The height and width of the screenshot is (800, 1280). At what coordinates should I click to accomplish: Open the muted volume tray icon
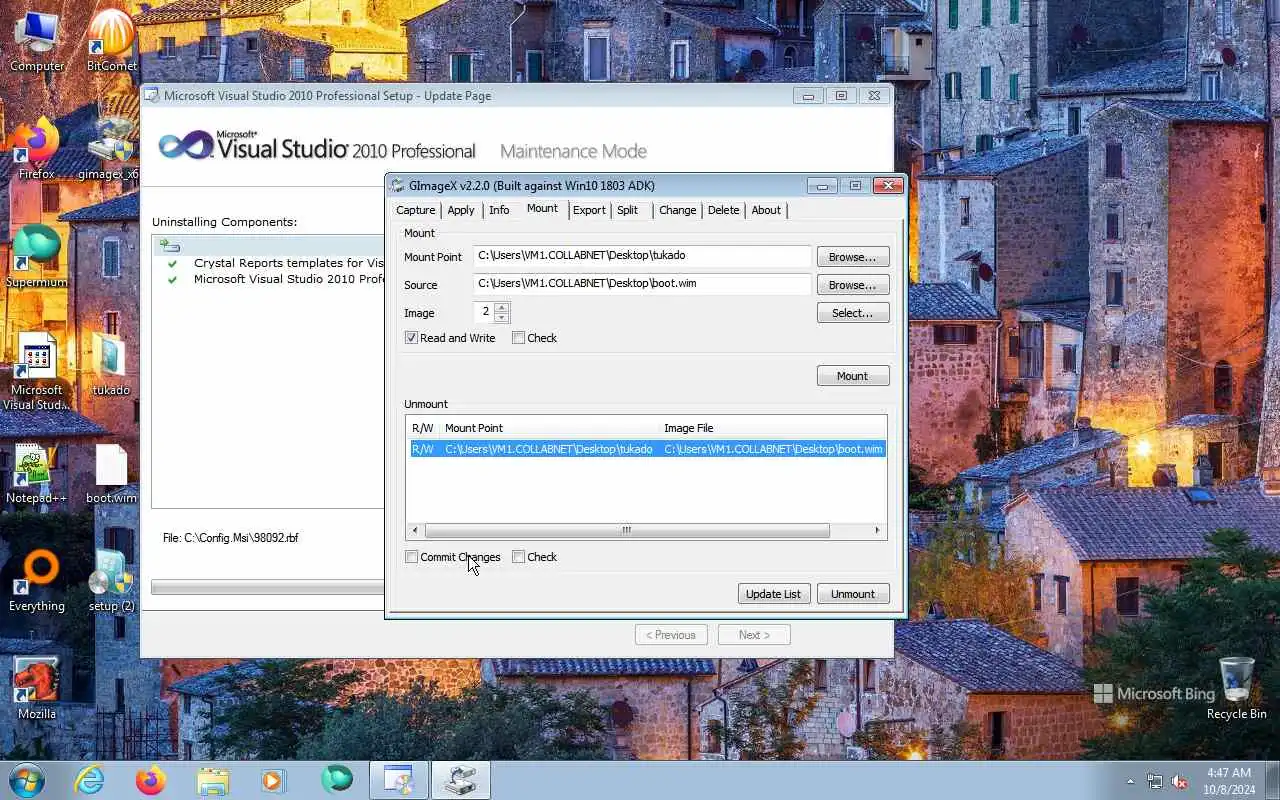pos(1180,781)
